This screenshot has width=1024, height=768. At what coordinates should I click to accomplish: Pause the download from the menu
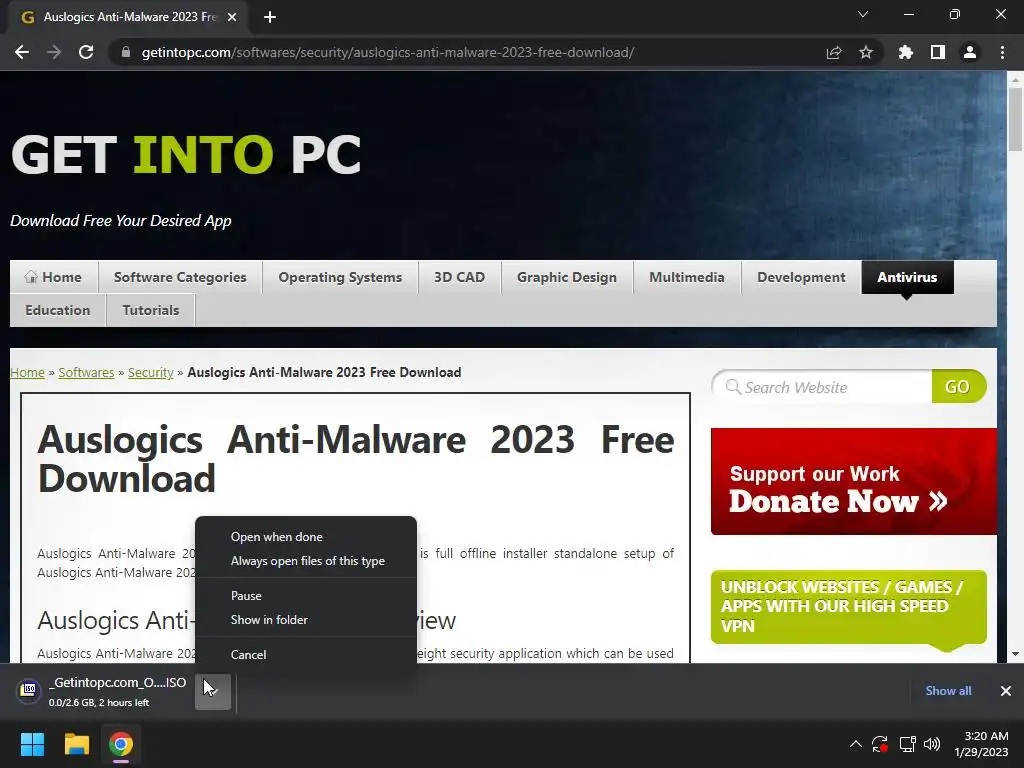click(306, 596)
